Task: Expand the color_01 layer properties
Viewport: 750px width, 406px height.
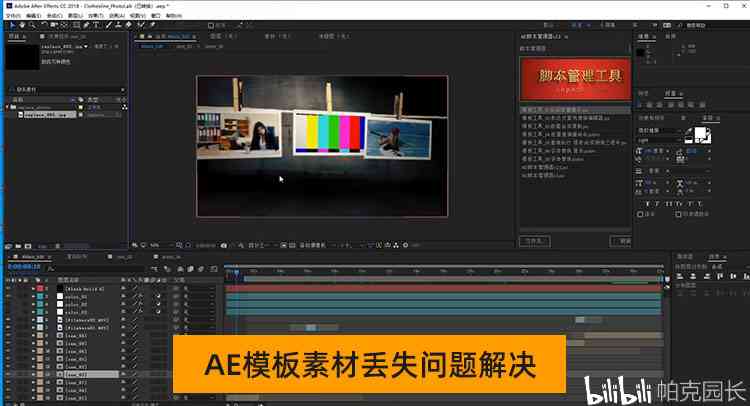Action: [x=33, y=296]
